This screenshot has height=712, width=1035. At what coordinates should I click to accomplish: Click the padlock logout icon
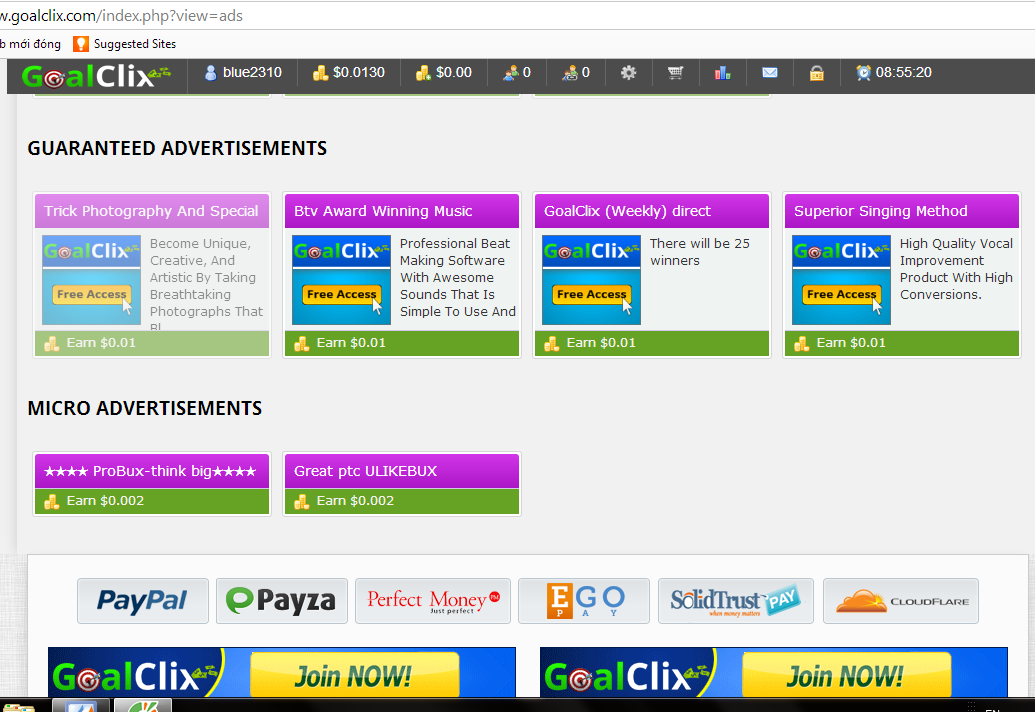[817, 73]
